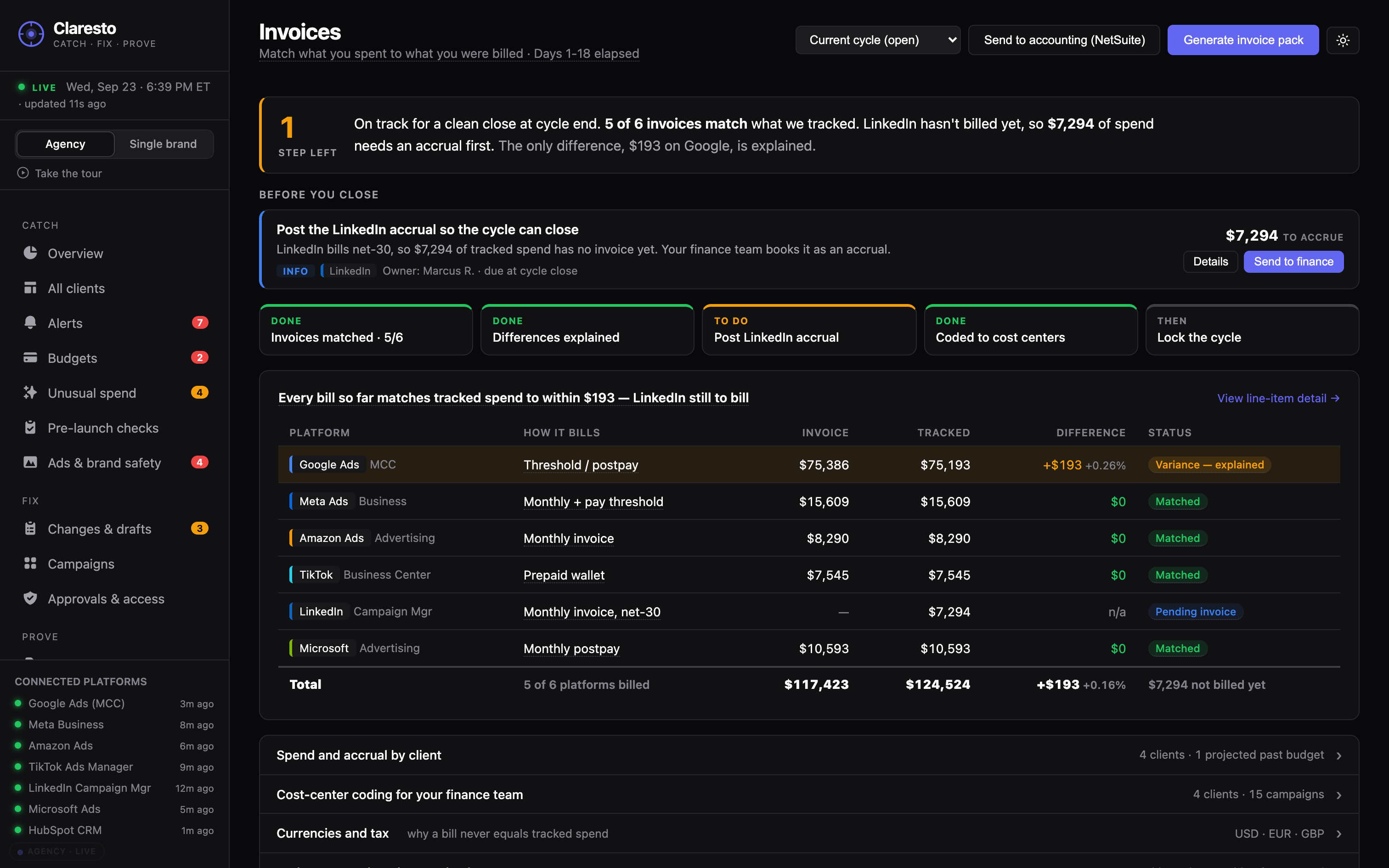Click the All clients table icon
Viewport: 1389px width, 868px height.
pyautogui.click(x=30, y=288)
